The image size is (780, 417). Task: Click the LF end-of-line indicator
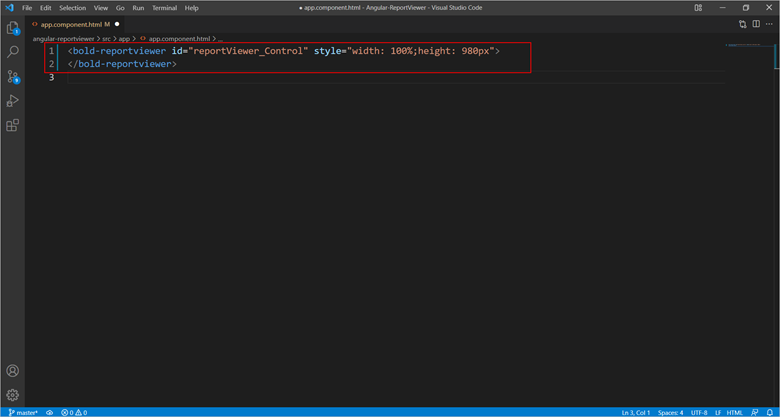pos(718,413)
